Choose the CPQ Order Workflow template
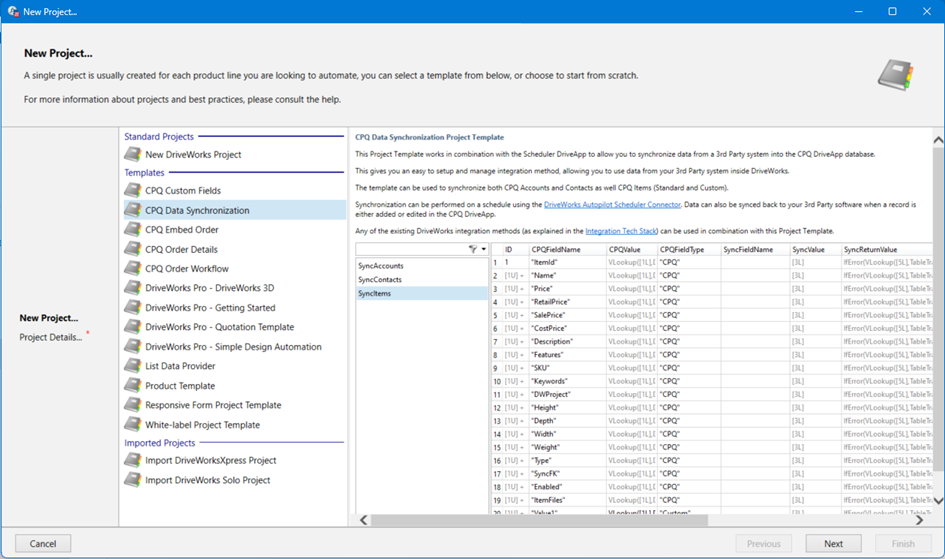The width and height of the screenshot is (945, 559). point(187,269)
